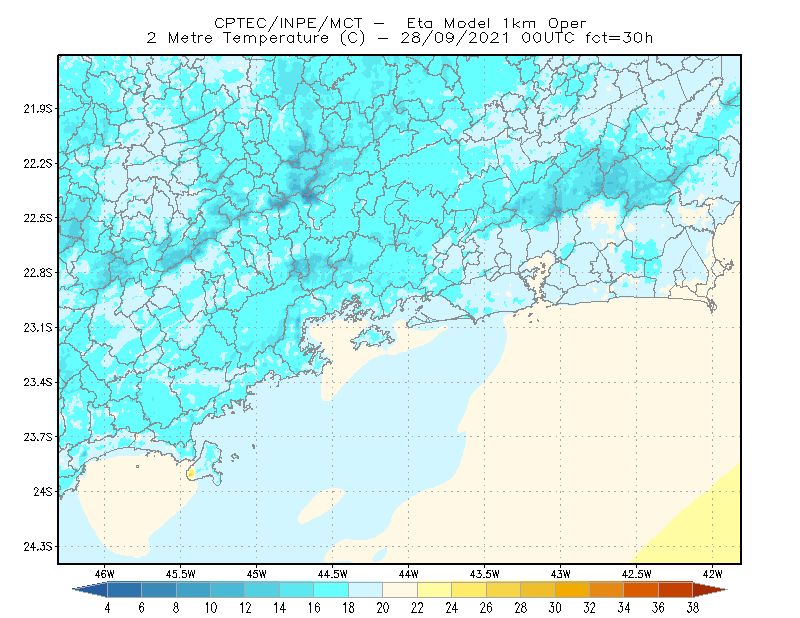Click the small yellow spot on the island
The height and width of the screenshot is (618, 800).
[191, 474]
